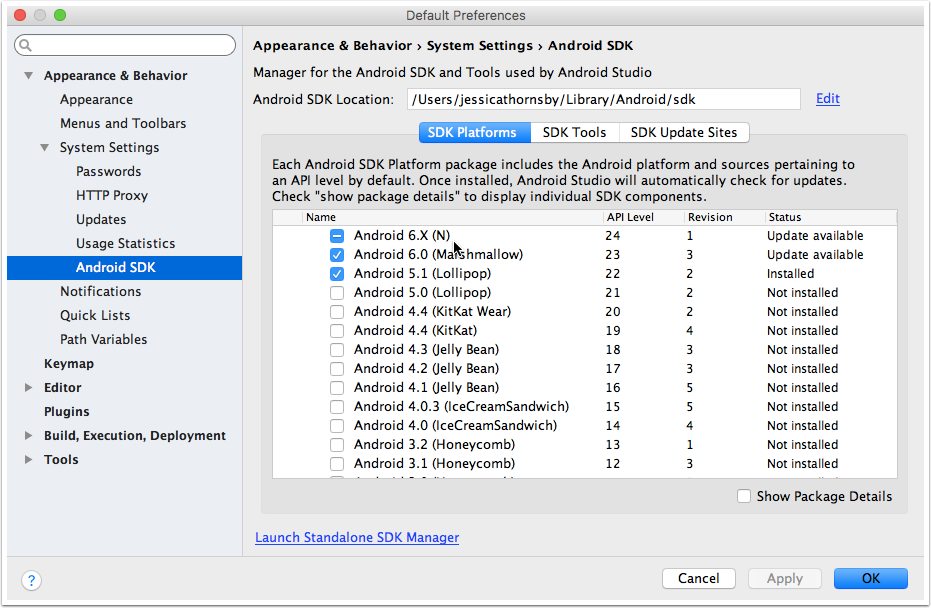Click the Editor label in the sidebar
The image size is (931, 608).
click(x=62, y=388)
